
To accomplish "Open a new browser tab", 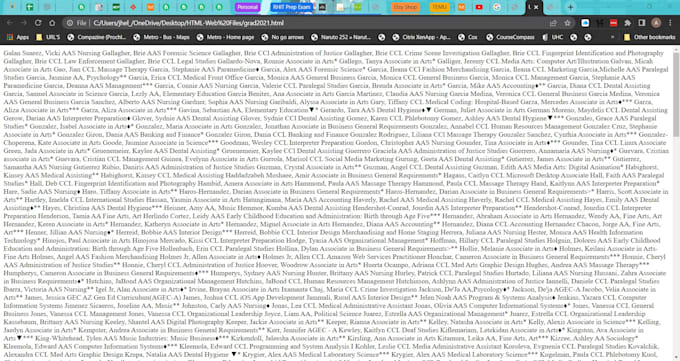I will point(570,7).
